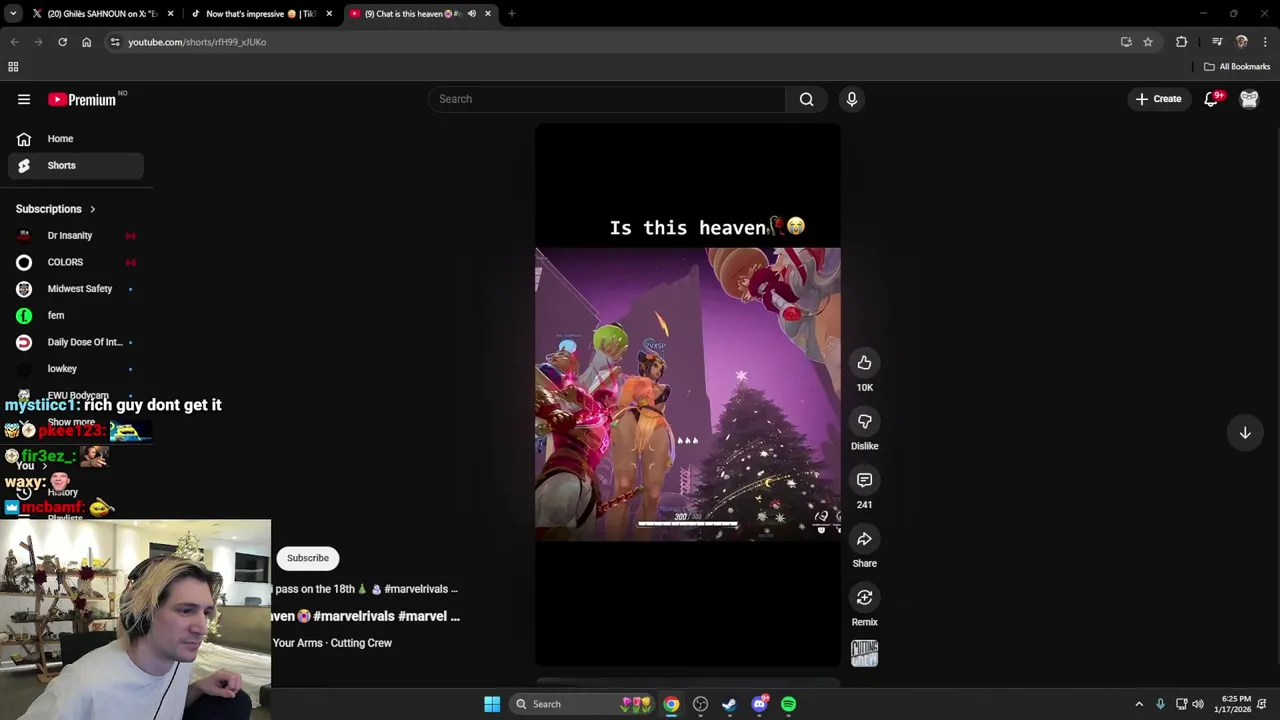The width and height of the screenshot is (1280, 720).
Task: Show hidden system tray icons
Action: 1139,704
